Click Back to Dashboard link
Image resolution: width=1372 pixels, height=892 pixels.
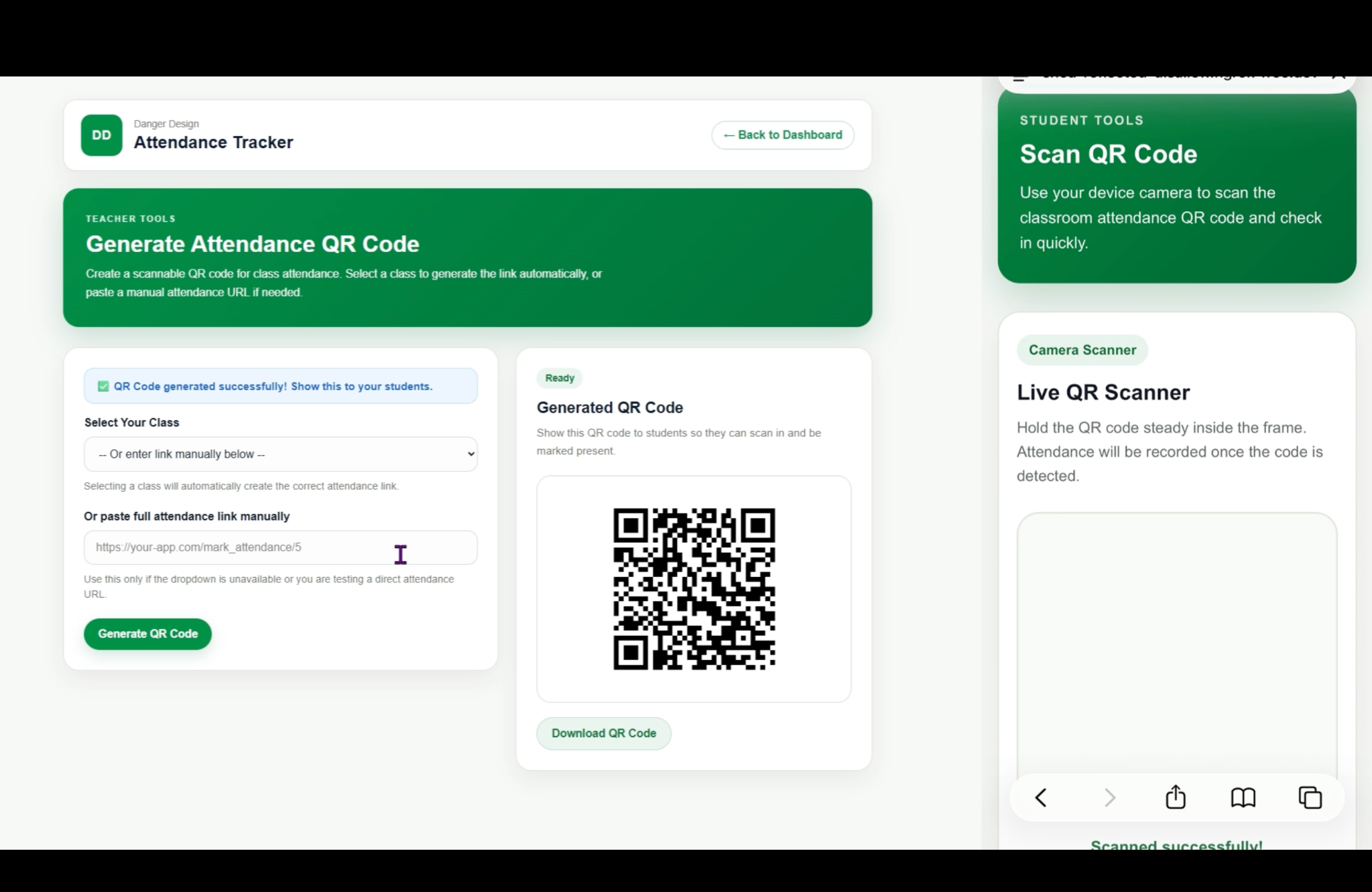[x=783, y=135]
